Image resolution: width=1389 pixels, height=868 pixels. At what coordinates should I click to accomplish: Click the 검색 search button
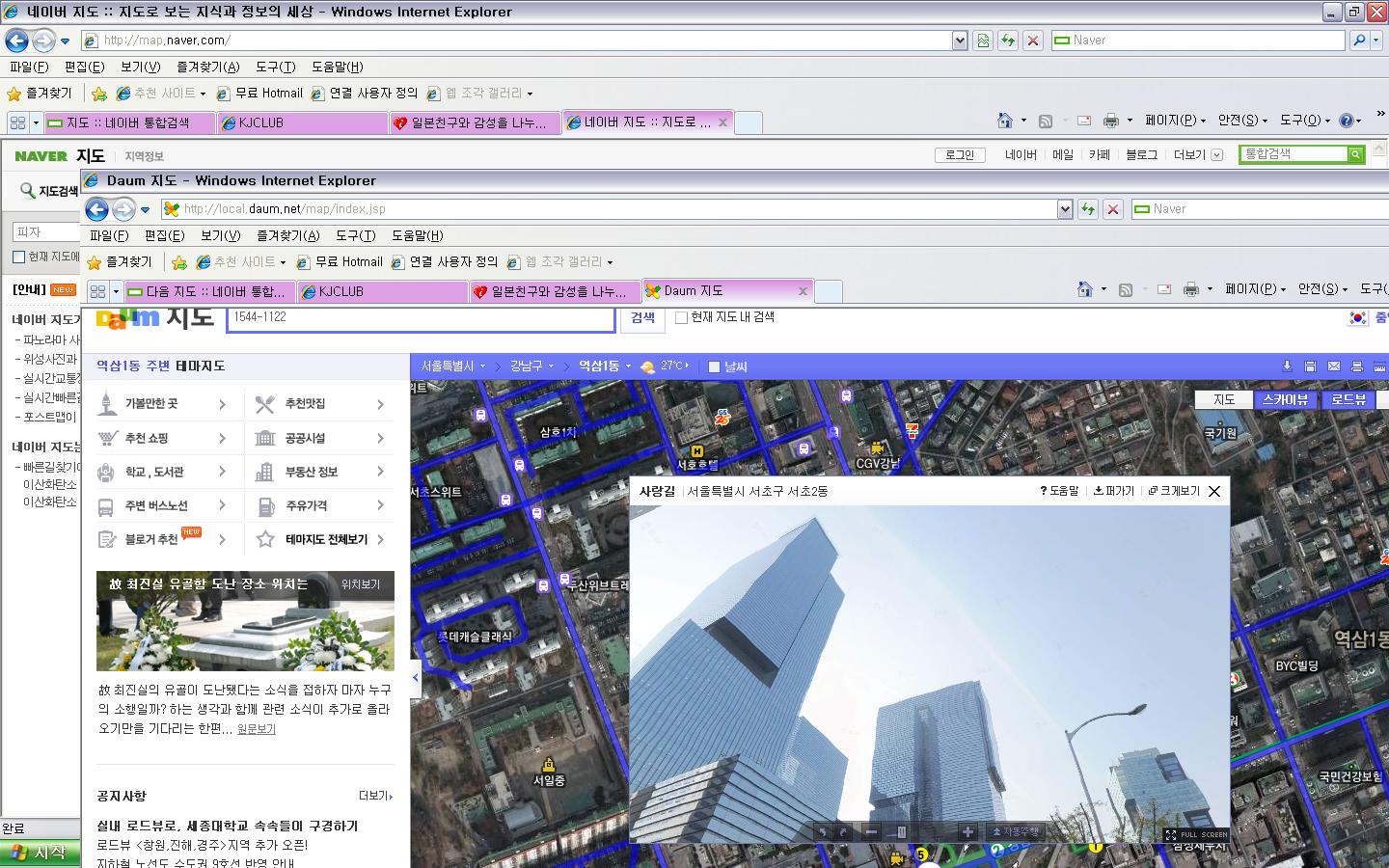tap(642, 317)
